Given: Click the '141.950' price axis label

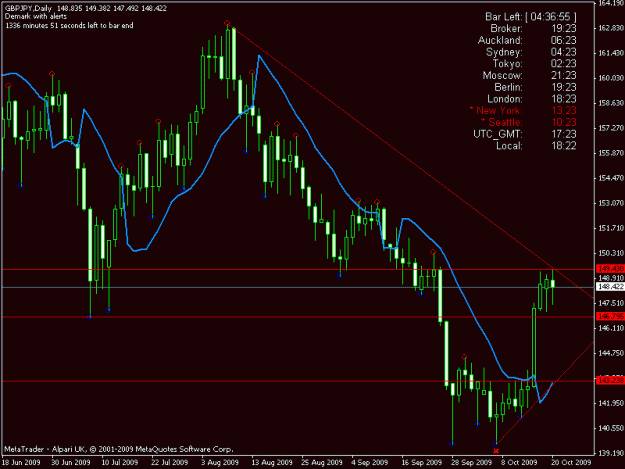Looking at the screenshot, I should click(611, 403).
